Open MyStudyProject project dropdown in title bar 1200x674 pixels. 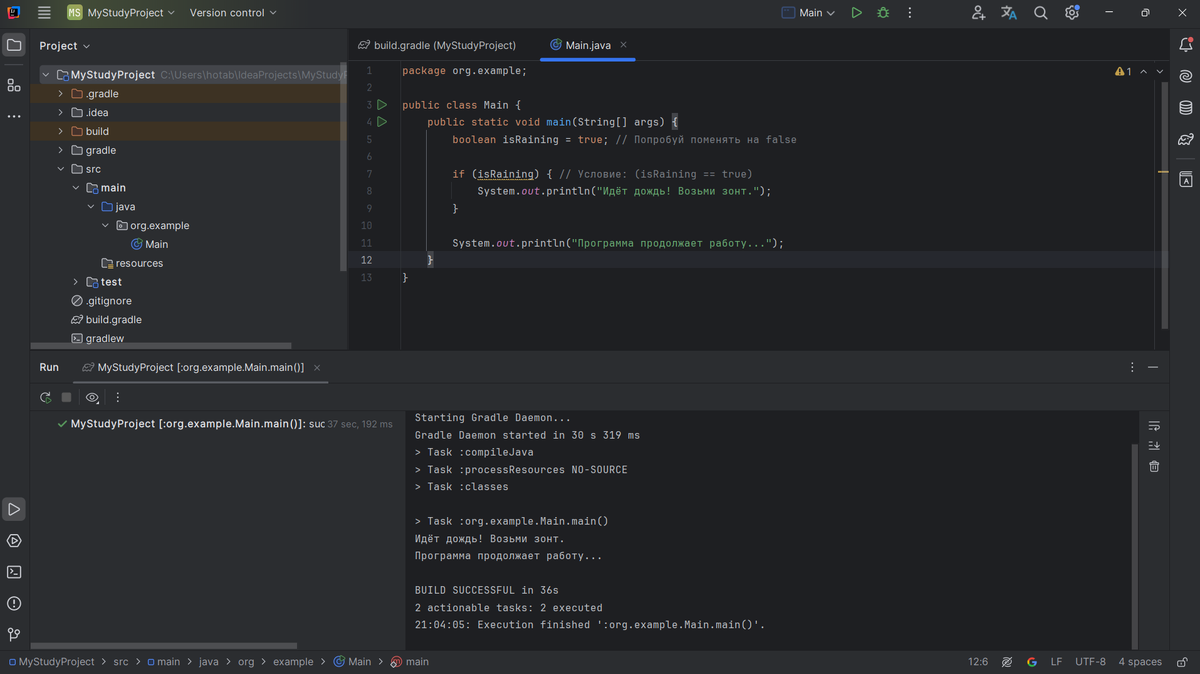[x=121, y=13]
